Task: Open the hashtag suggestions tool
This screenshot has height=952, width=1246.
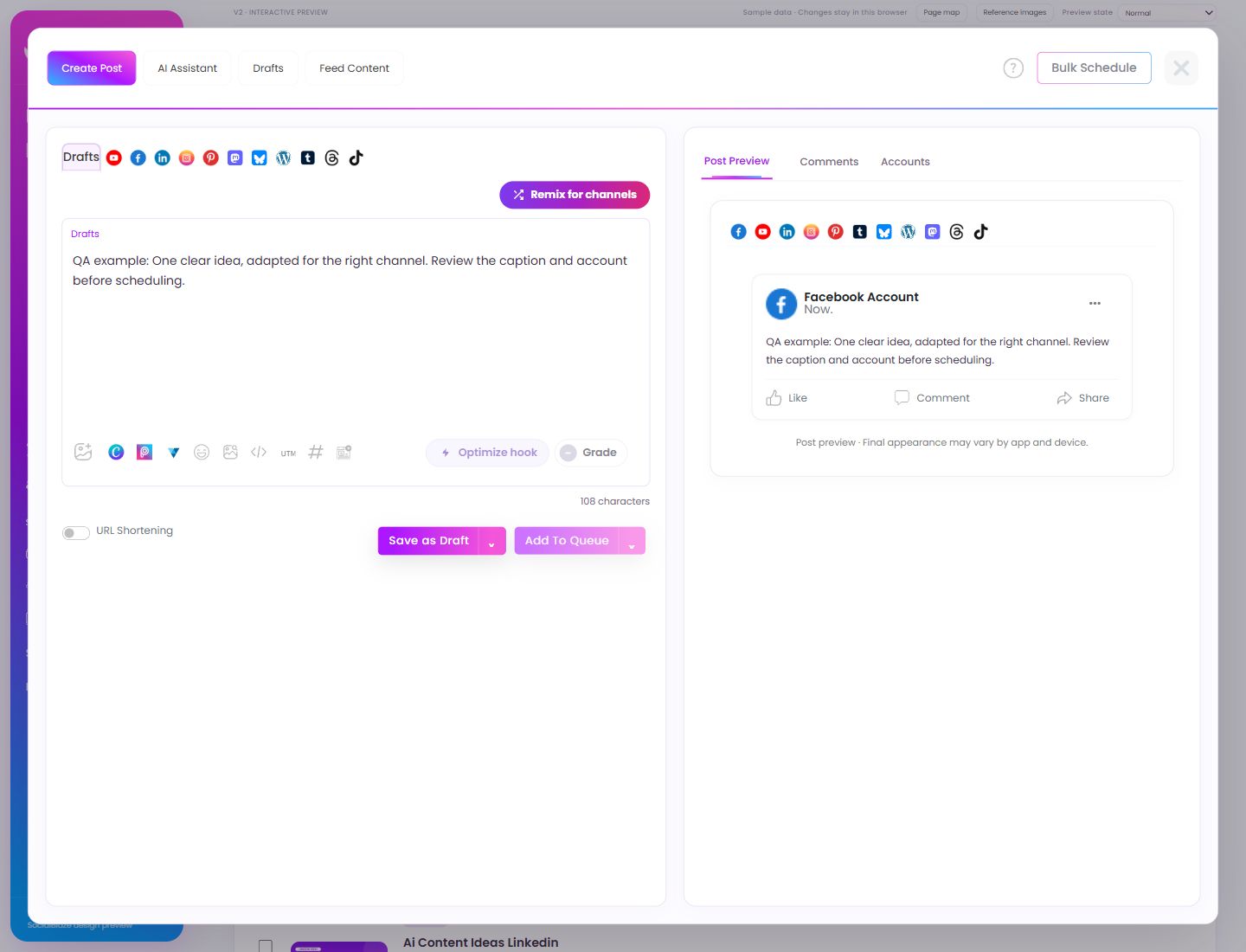Action: coord(316,452)
